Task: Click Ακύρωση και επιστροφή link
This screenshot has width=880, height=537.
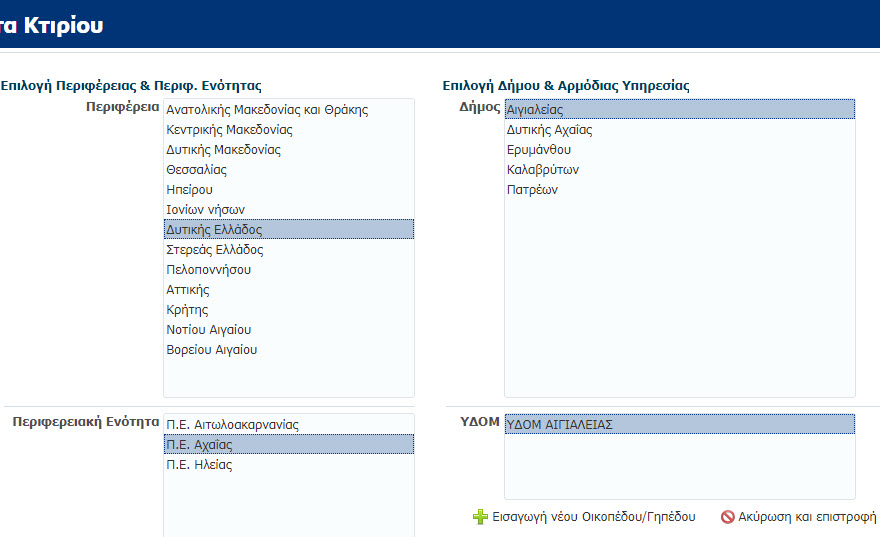Action: tap(807, 517)
